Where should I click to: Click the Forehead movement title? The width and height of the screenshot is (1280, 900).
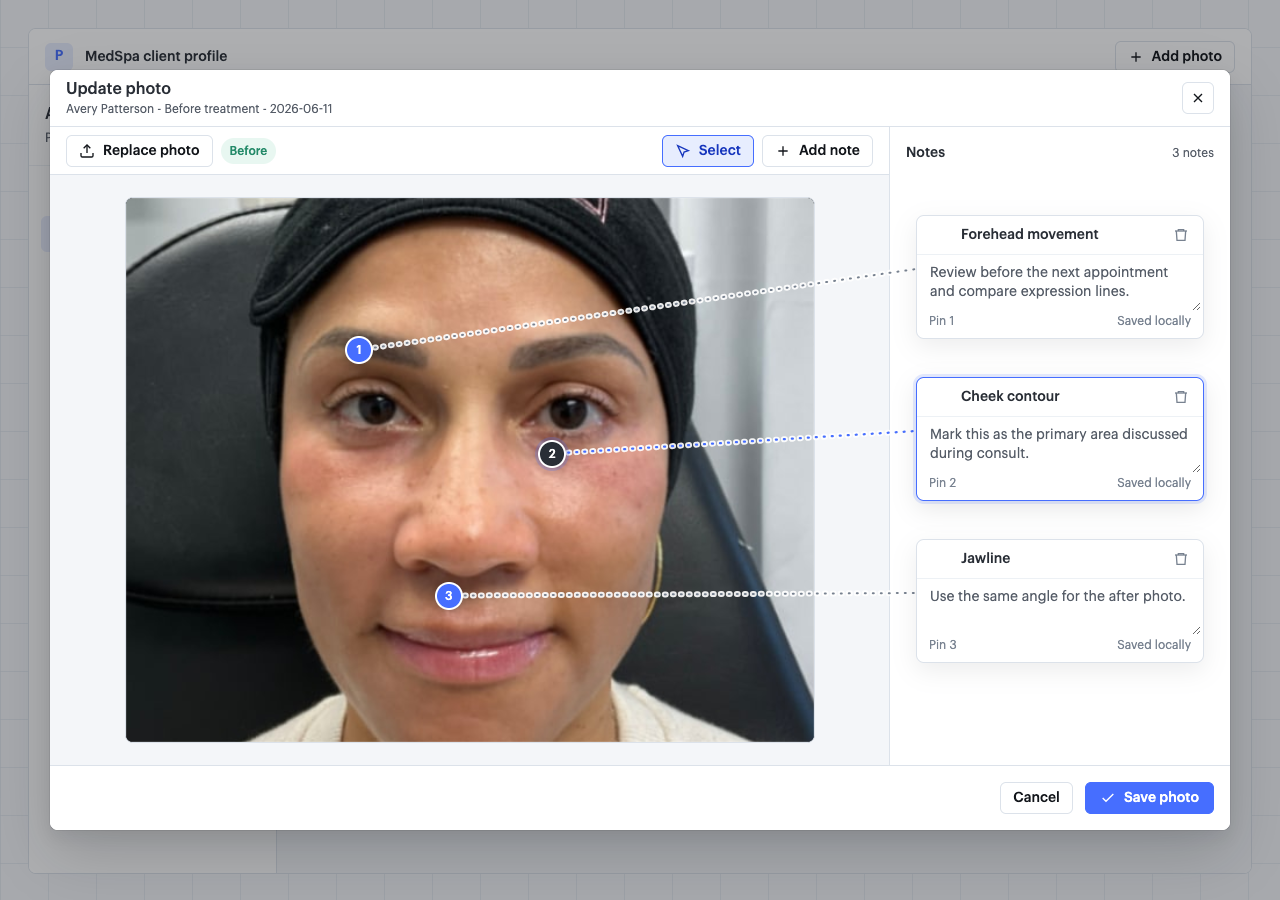1029,235
